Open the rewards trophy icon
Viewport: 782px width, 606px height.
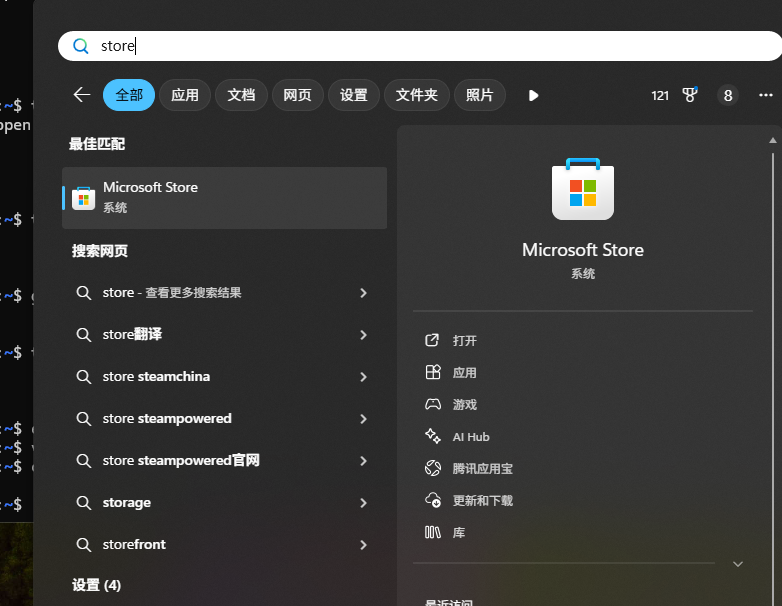coord(690,95)
